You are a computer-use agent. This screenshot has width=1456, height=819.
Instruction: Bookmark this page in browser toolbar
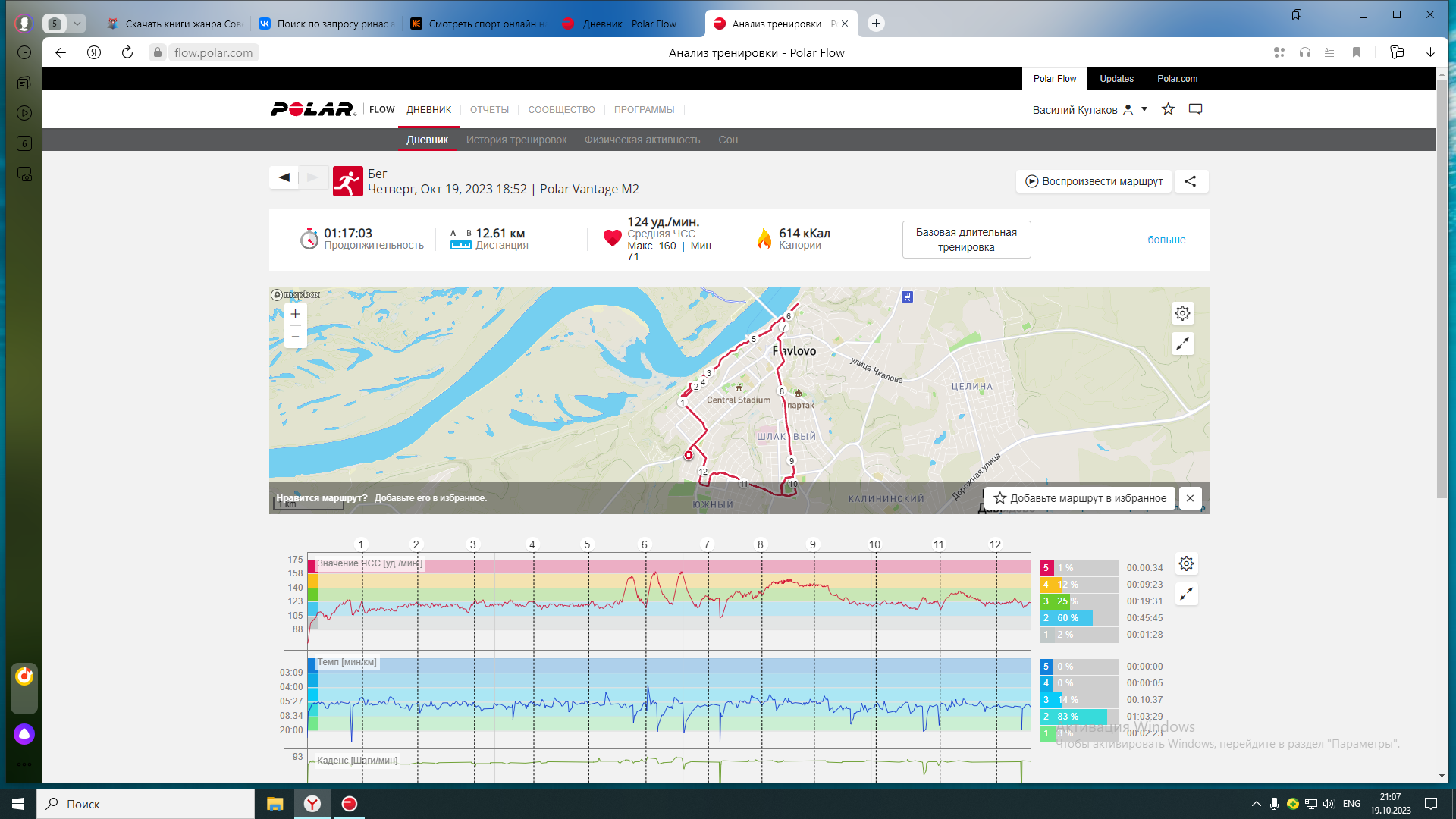1357,52
